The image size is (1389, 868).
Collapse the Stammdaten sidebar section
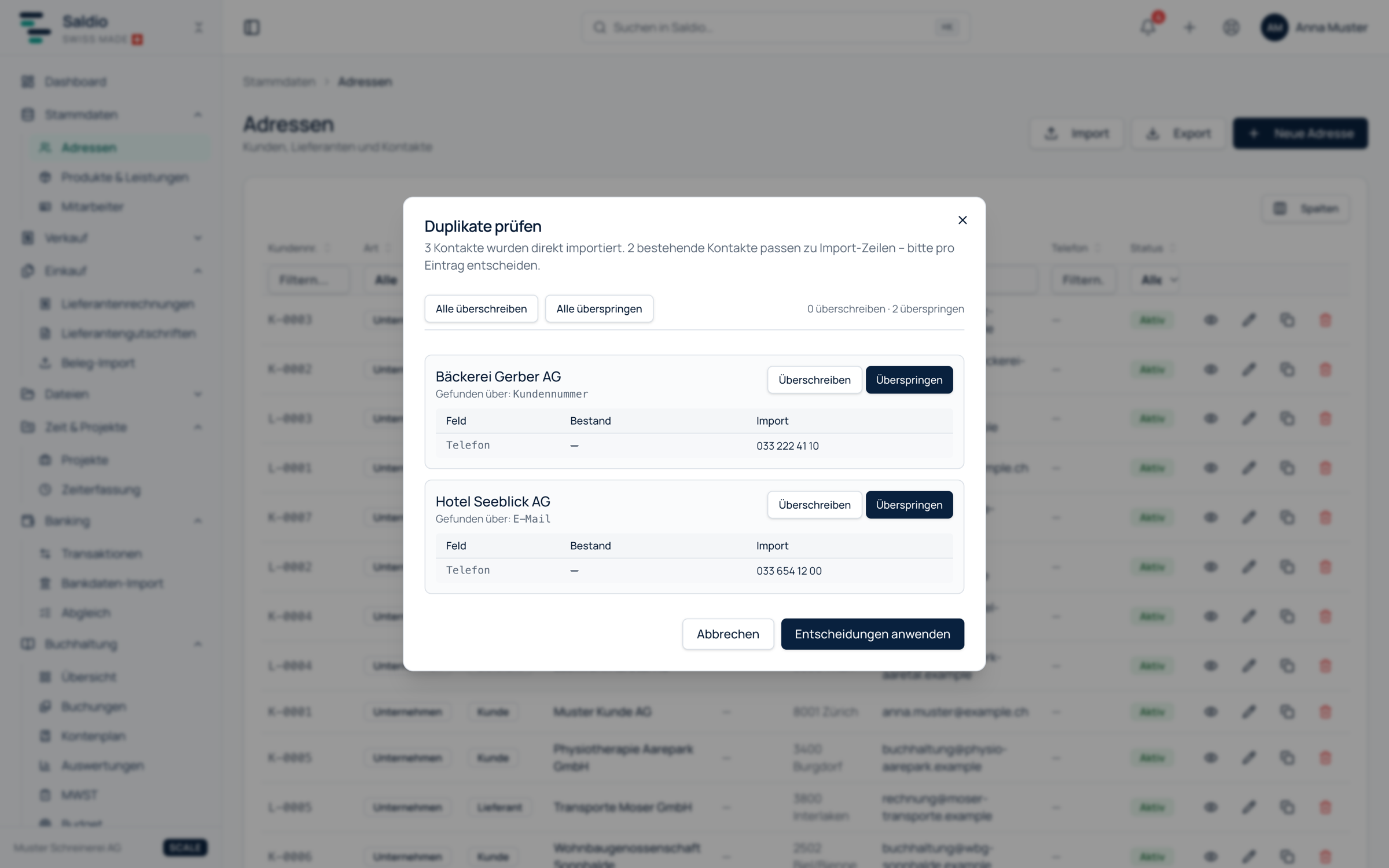pos(198,115)
